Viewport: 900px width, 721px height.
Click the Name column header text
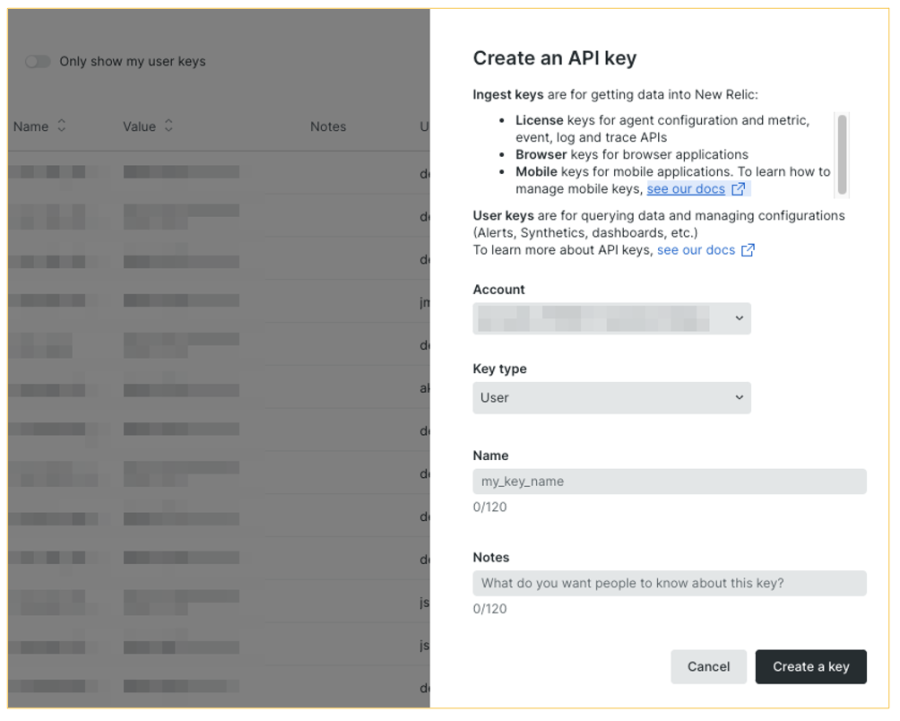31,127
